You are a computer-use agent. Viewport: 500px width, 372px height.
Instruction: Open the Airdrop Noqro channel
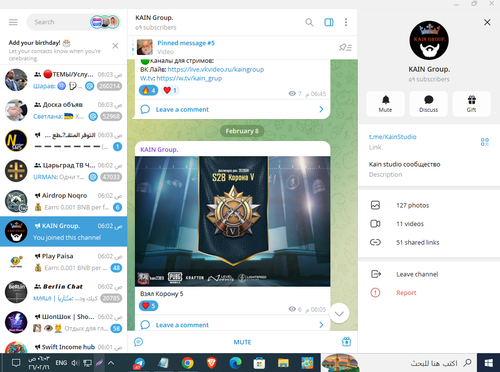click(x=63, y=201)
